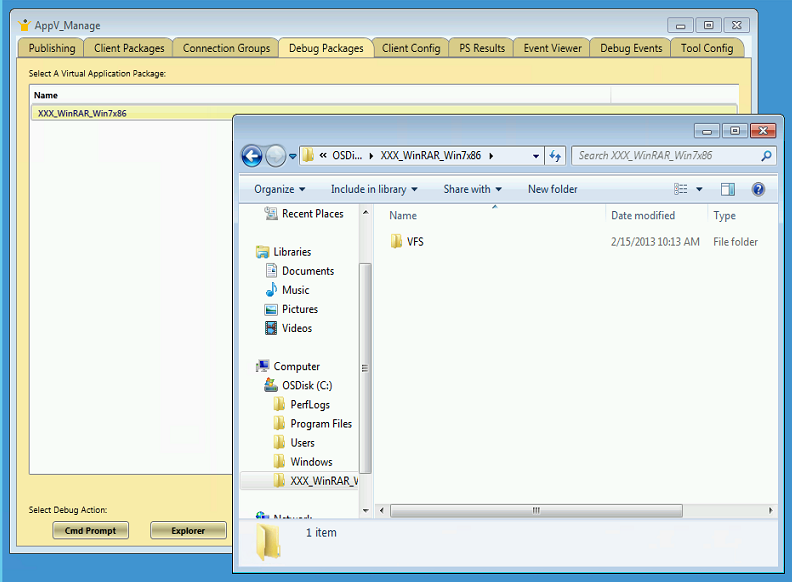The width and height of the screenshot is (792, 582).
Task: Go back with the Explorer back arrow
Action: tap(252, 156)
